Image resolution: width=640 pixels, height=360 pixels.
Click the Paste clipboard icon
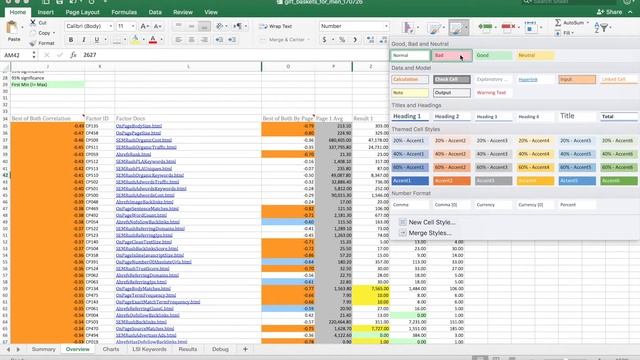pyautogui.click(x=12, y=28)
